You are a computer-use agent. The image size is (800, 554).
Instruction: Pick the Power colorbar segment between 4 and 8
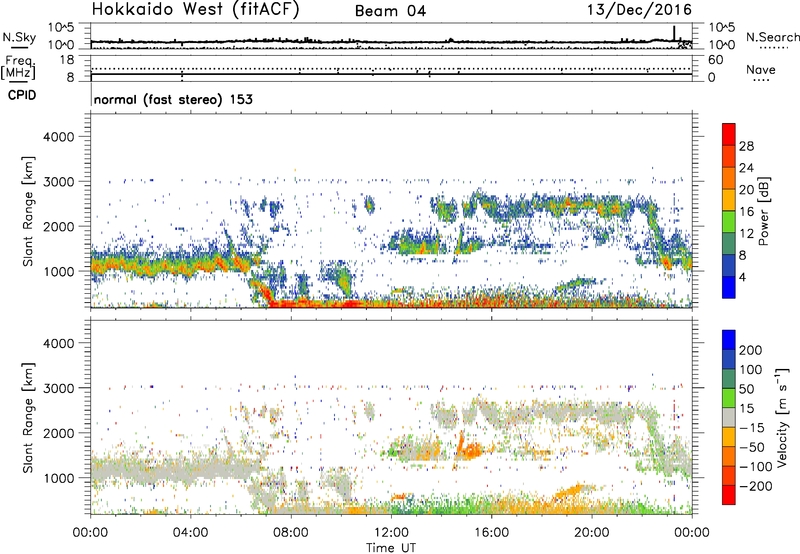[x=729, y=265]
